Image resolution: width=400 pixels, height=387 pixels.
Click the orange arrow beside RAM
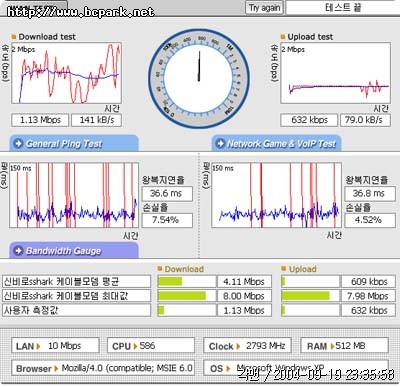pyautogui.click(x=332, y=346)
